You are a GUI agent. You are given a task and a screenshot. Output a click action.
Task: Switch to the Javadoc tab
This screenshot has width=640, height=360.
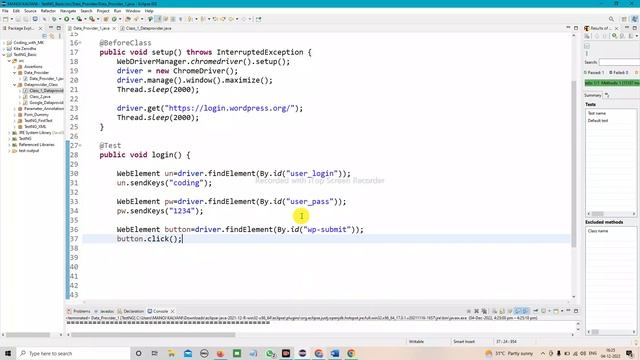(104, 311)
